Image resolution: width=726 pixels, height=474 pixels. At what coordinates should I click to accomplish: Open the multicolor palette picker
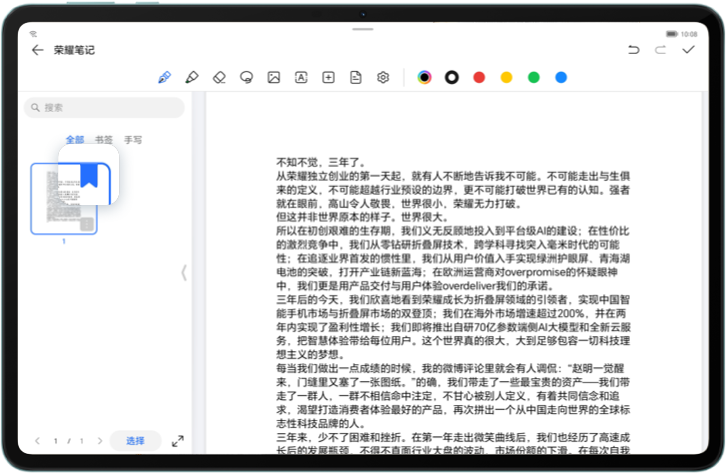pos(424,77)
